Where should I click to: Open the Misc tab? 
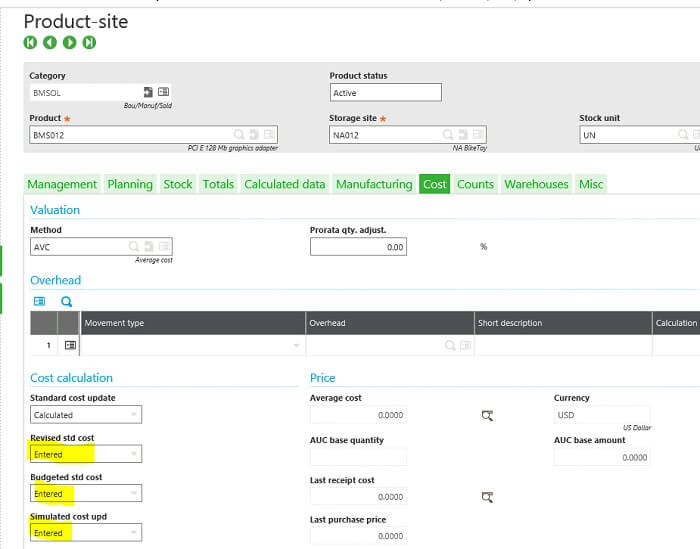pyautogui.click(x=591, y=184)
